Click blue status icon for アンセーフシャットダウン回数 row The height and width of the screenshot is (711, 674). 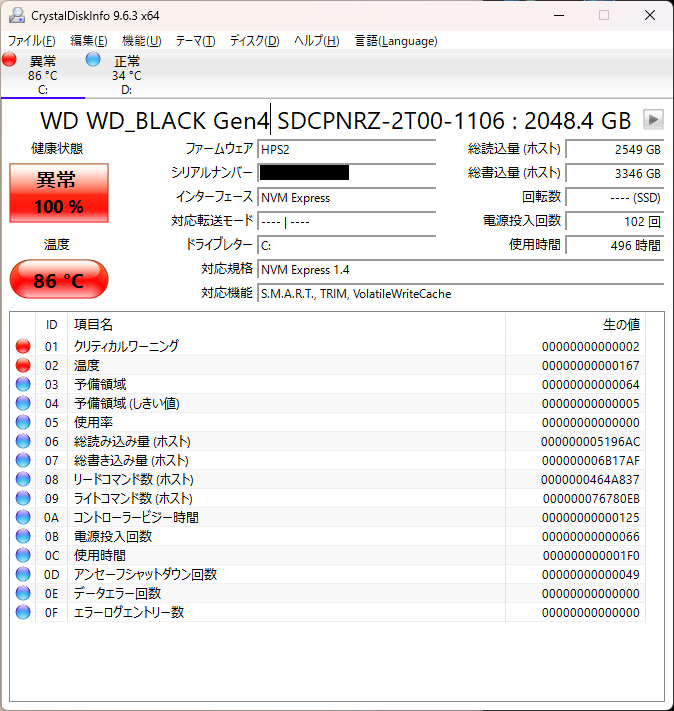coord(23,575)
